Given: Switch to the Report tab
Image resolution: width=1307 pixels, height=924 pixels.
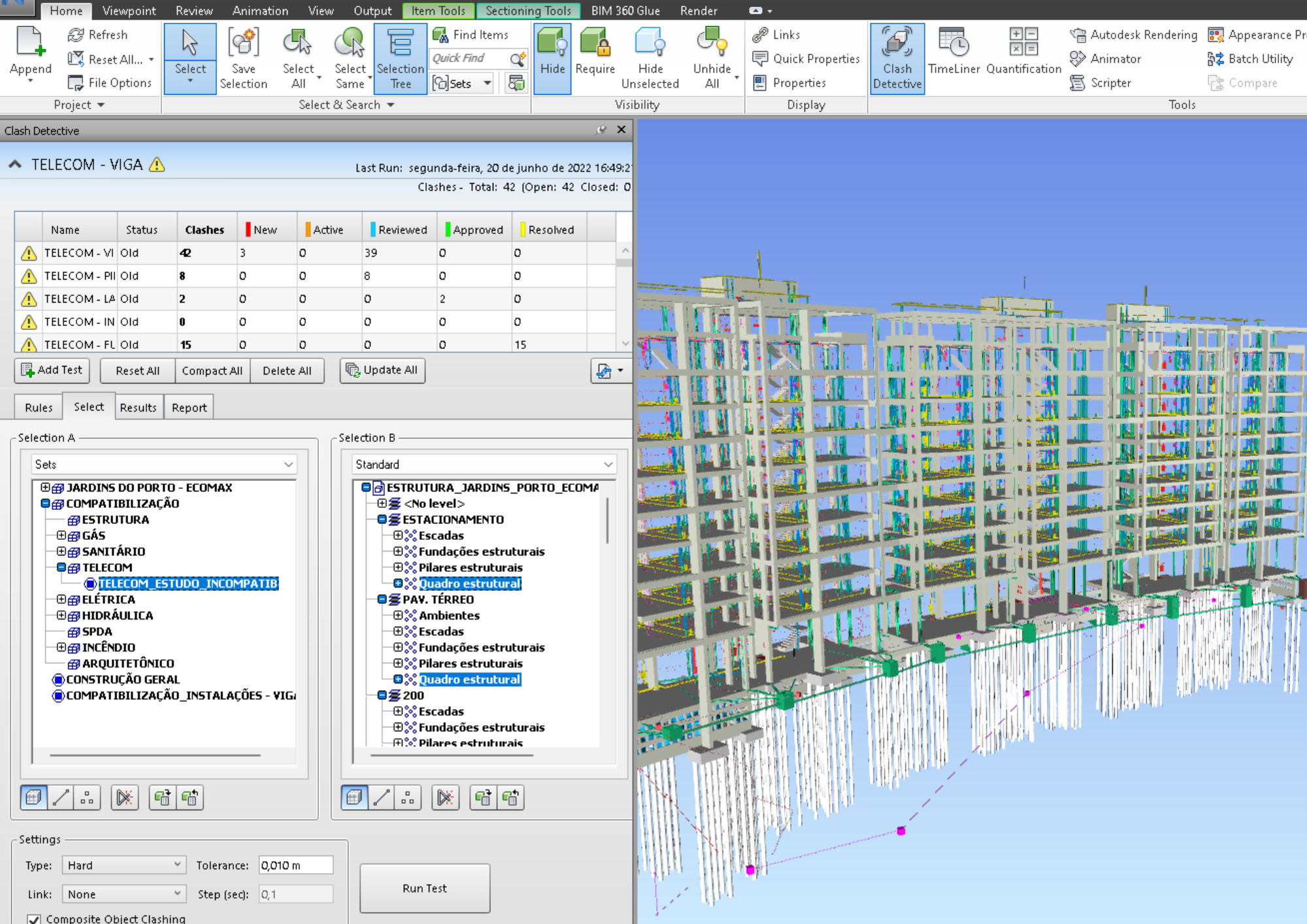Looking at the screenshot, I should click(x=189, y=407).
